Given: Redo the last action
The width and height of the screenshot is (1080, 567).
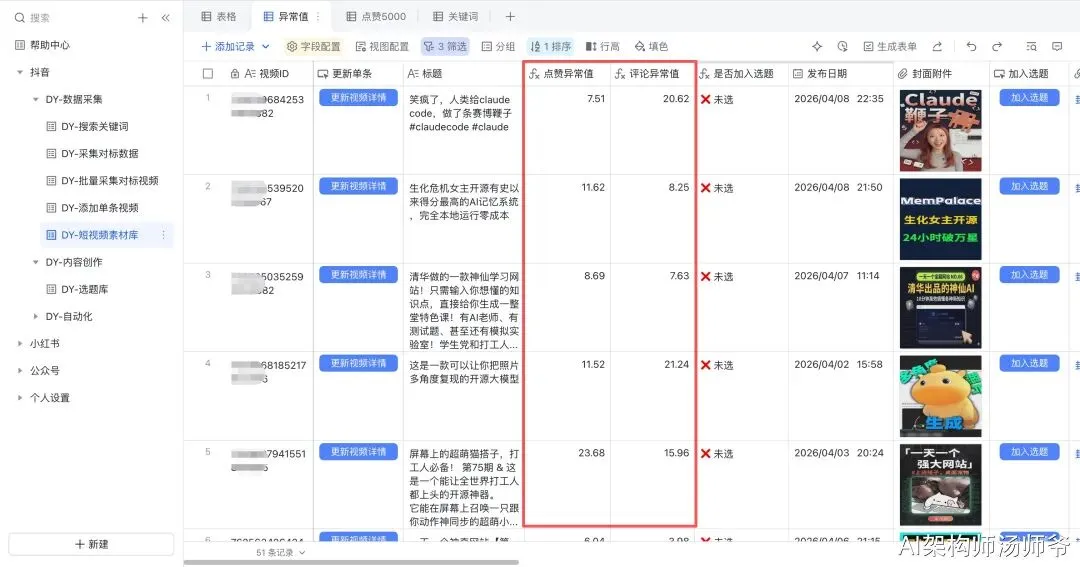Looking at the screenshot, I should click(997, 46).
